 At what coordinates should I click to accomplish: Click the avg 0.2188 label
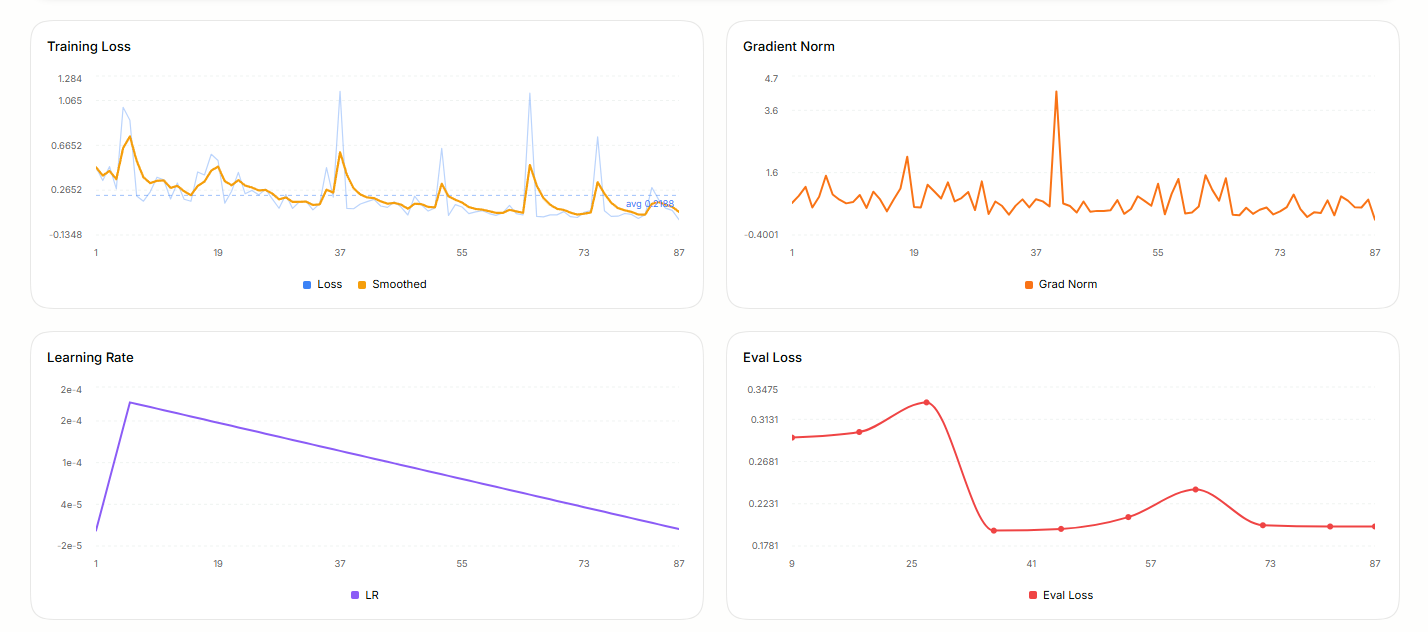[650, 204]
